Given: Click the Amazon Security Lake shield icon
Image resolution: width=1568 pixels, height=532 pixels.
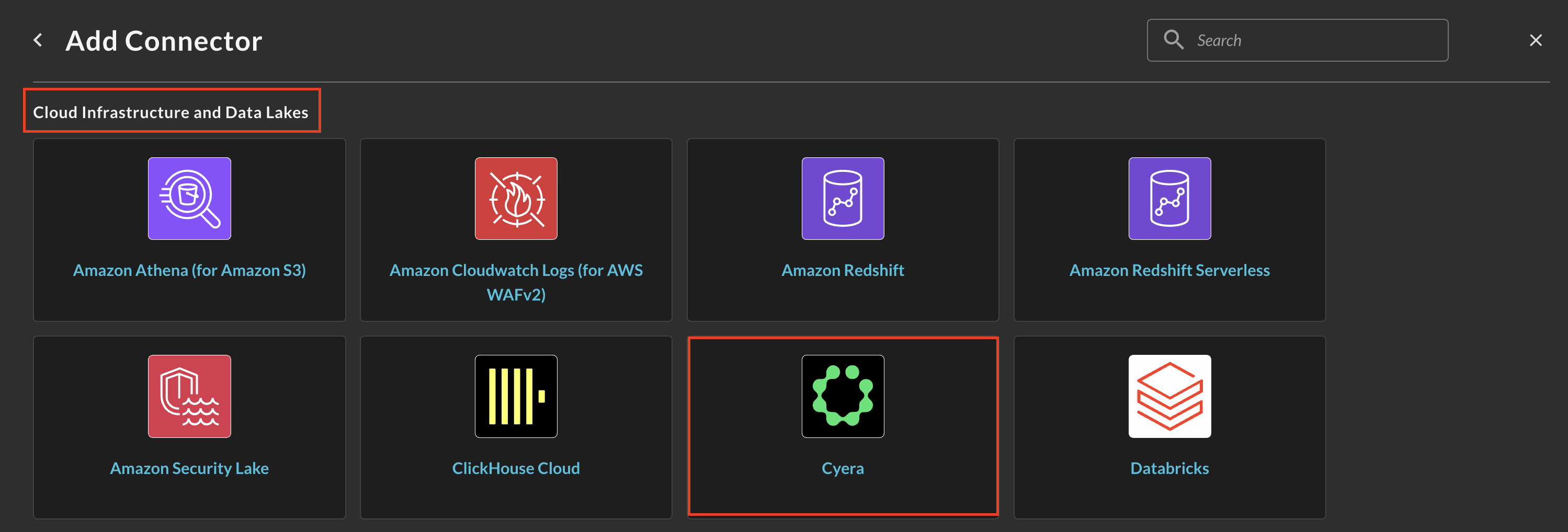Looking at the screenshot, I should (189, 397).
